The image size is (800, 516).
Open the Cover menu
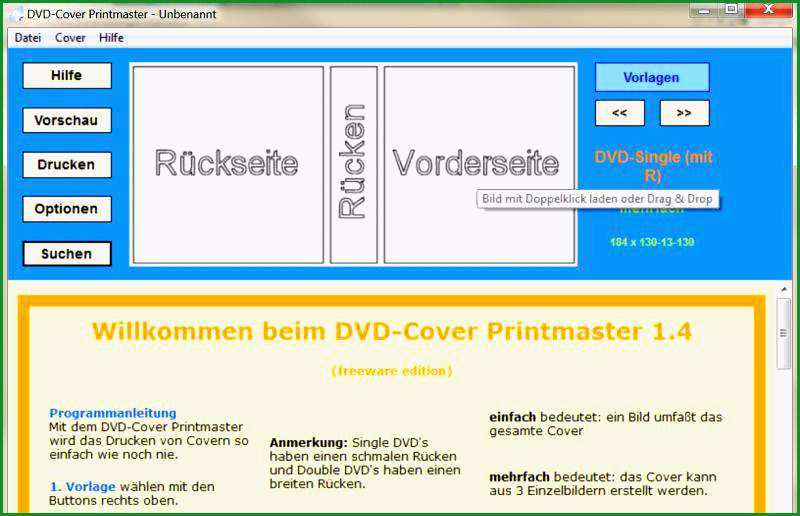70,38
